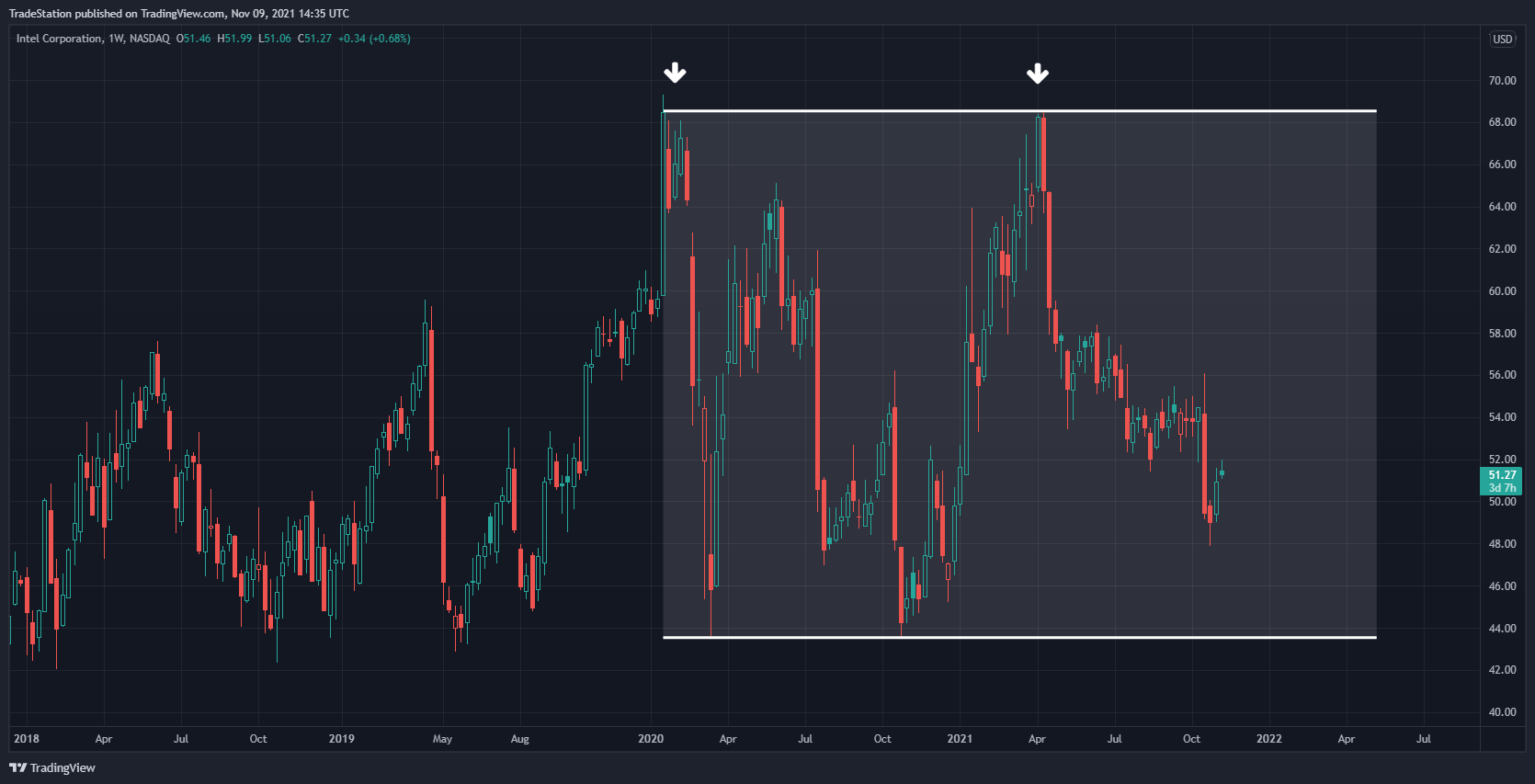Click the 2018 label on time axis
The image size is (1535, 784).
pos(27,739)
